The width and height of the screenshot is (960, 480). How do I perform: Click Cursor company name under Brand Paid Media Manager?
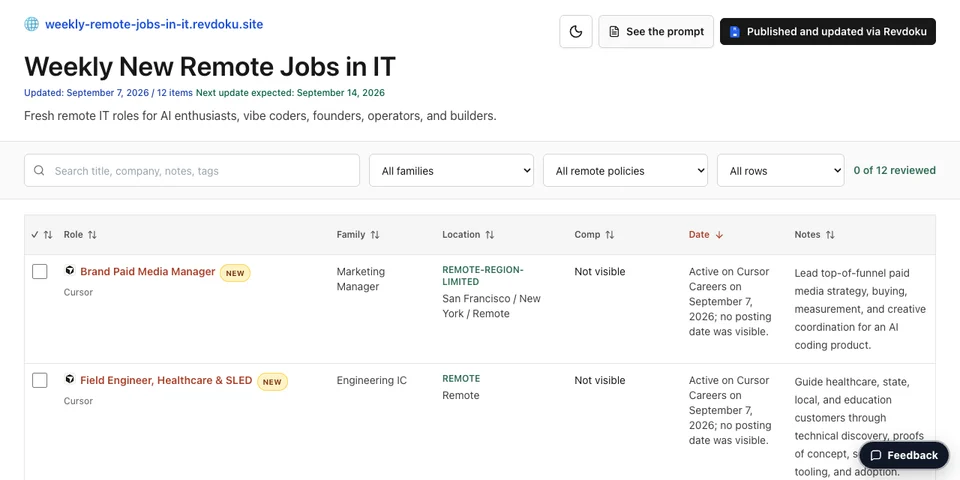pos(78,292)
